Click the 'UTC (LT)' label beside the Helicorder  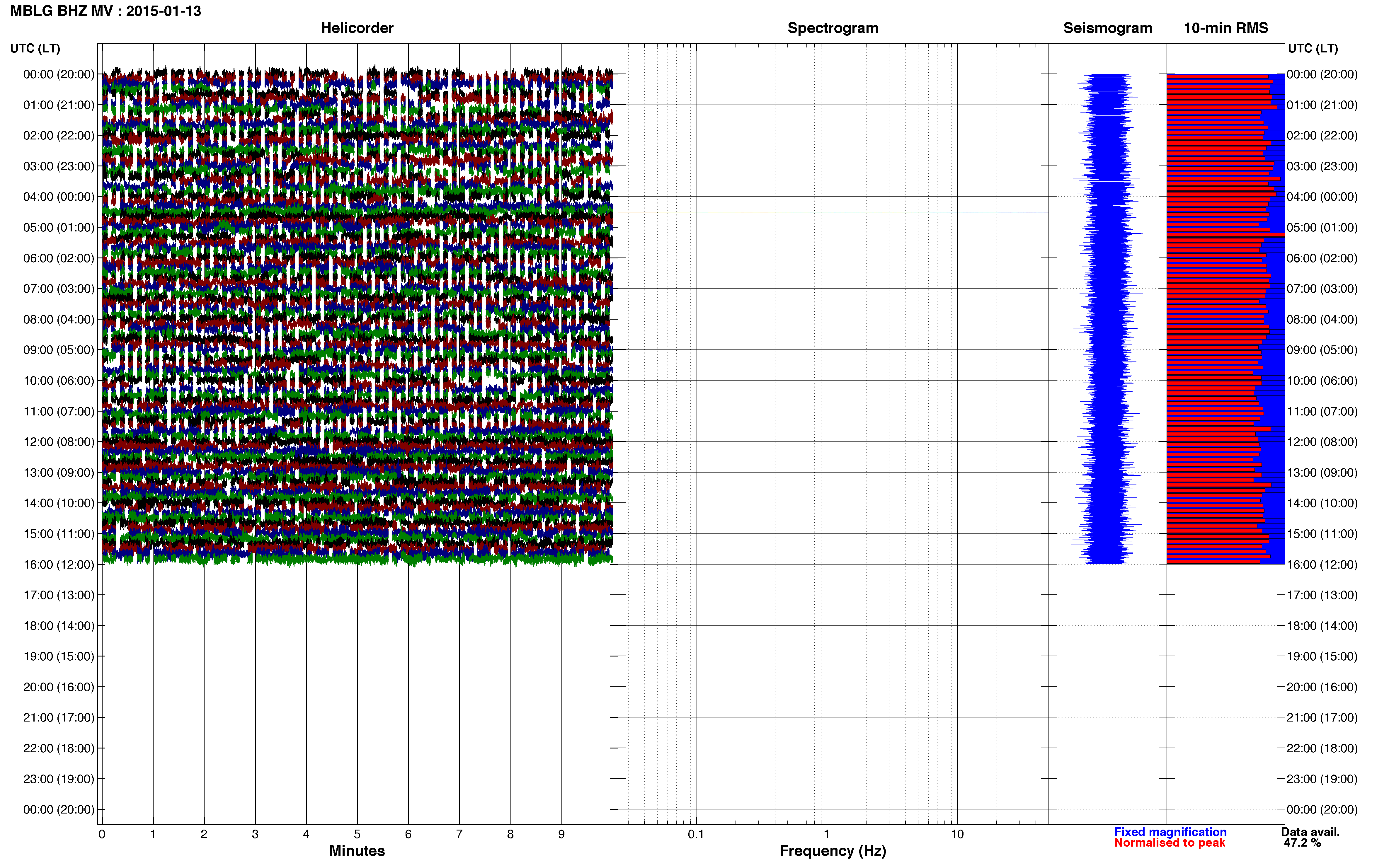pos(35,48)
